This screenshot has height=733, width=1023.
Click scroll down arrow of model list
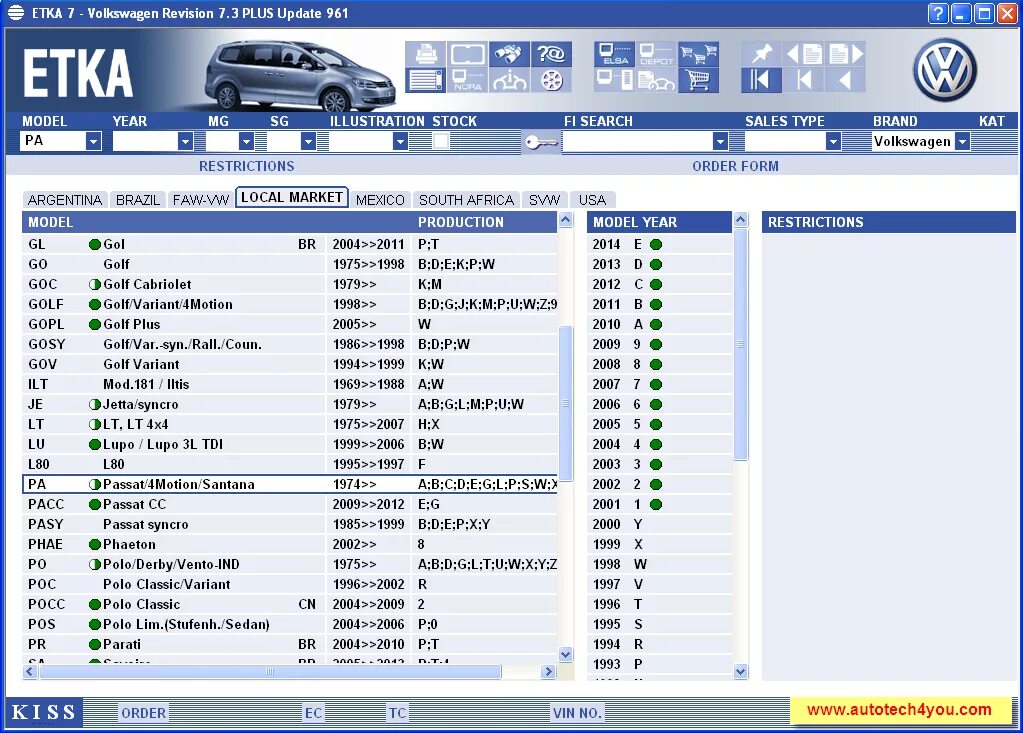[x=566, y=654]
